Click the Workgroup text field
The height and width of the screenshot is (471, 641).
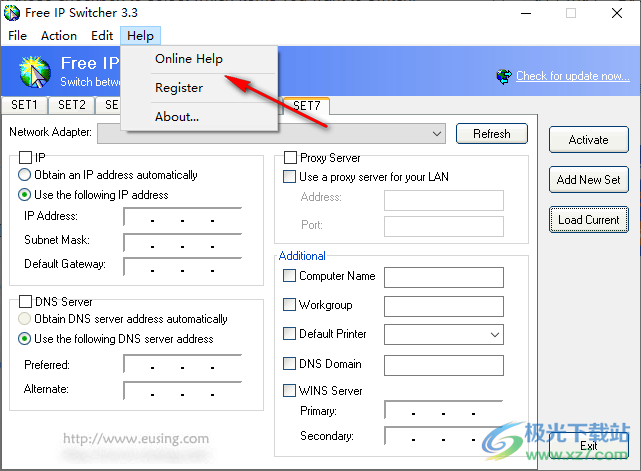pos(444,307)
